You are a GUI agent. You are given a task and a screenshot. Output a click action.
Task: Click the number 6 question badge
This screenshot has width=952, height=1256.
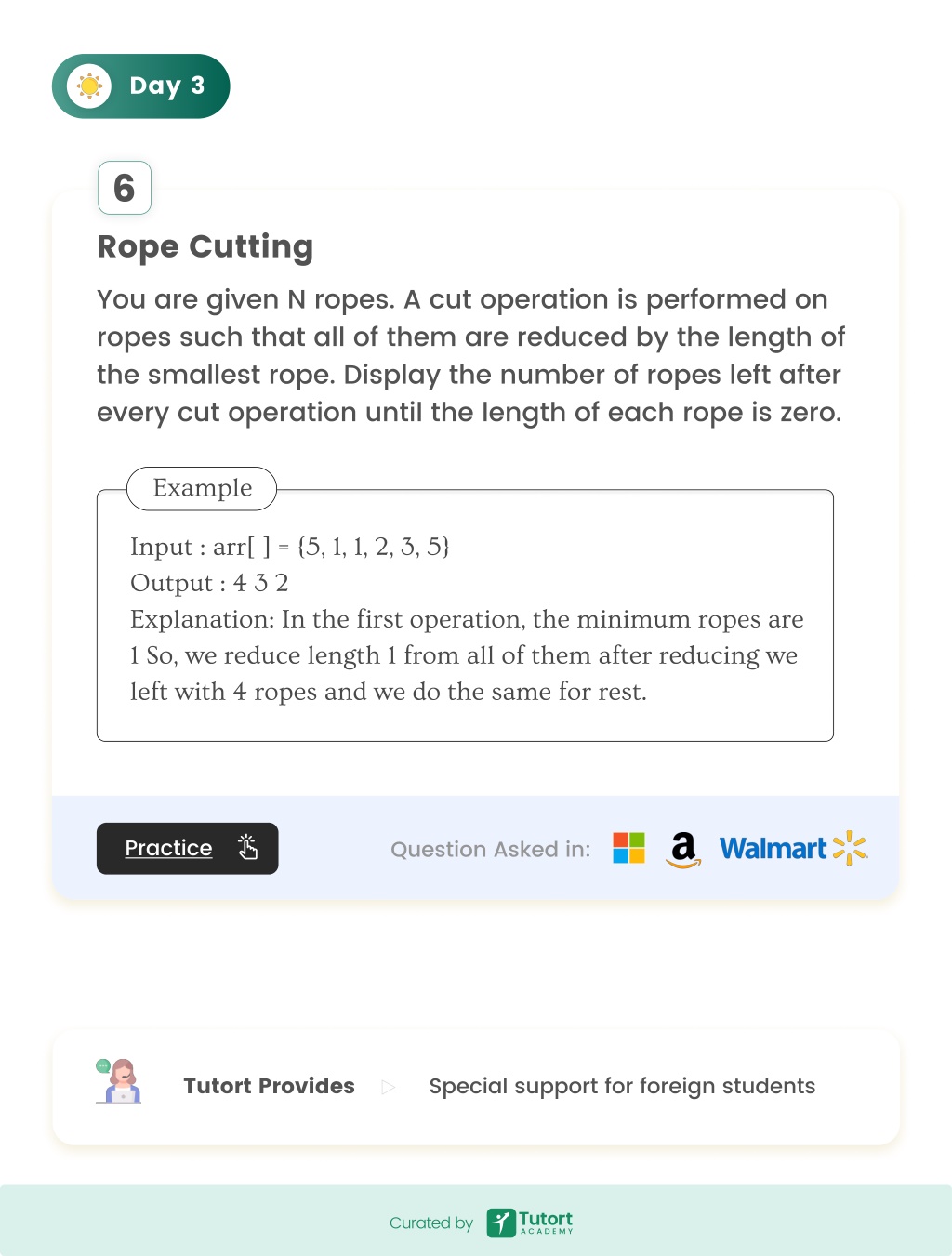(x=125, y=188)
